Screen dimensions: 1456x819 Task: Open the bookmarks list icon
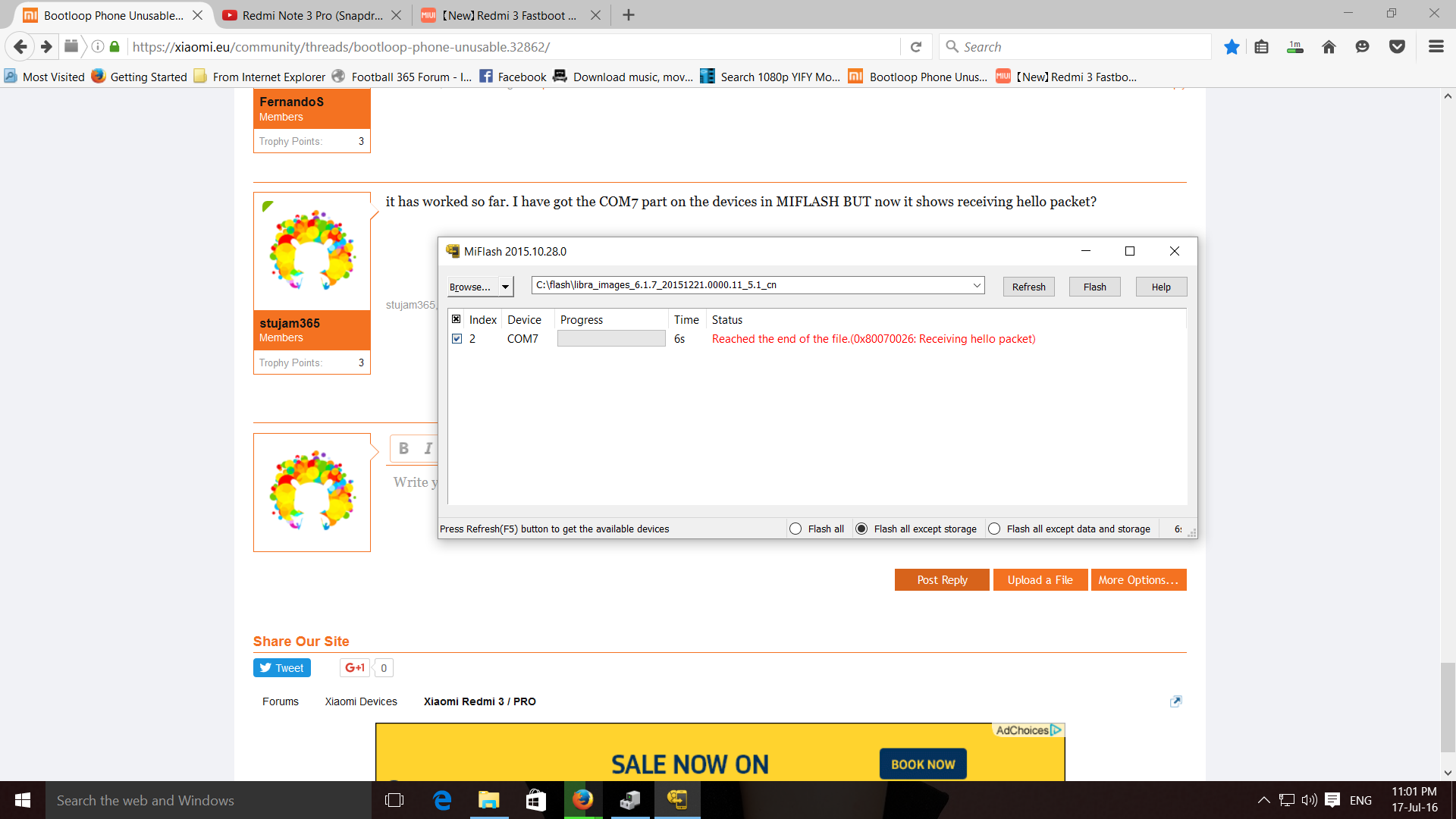(x=1261, y=47)
